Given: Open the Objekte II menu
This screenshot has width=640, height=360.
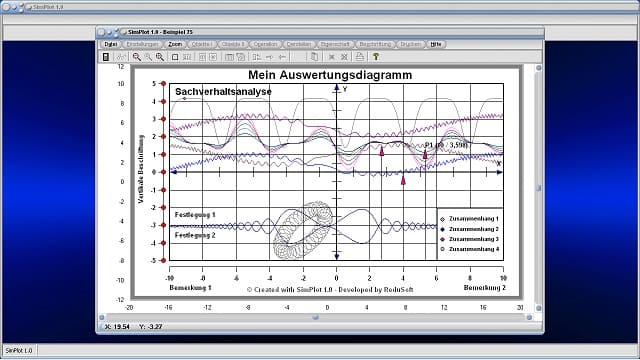Looking at the screenshot, I should point(233,44).
